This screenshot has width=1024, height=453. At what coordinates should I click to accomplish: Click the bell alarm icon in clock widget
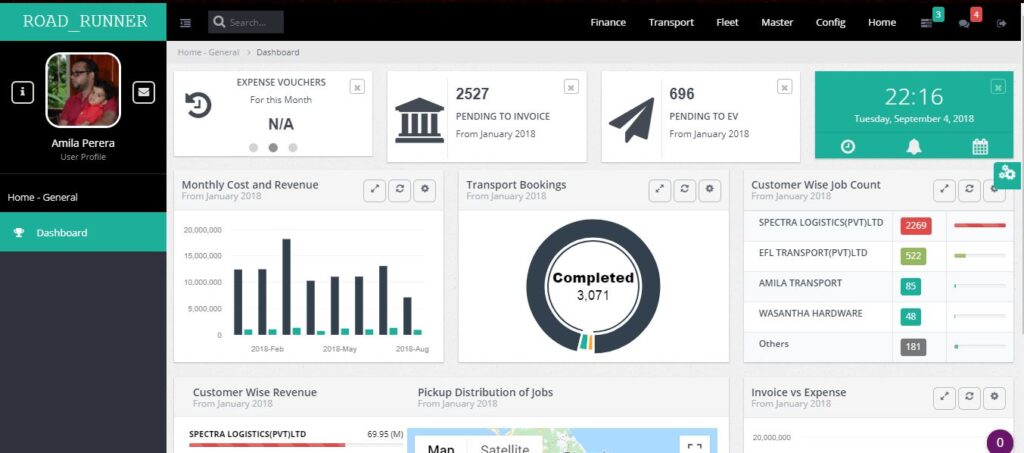tap(914, 146)
